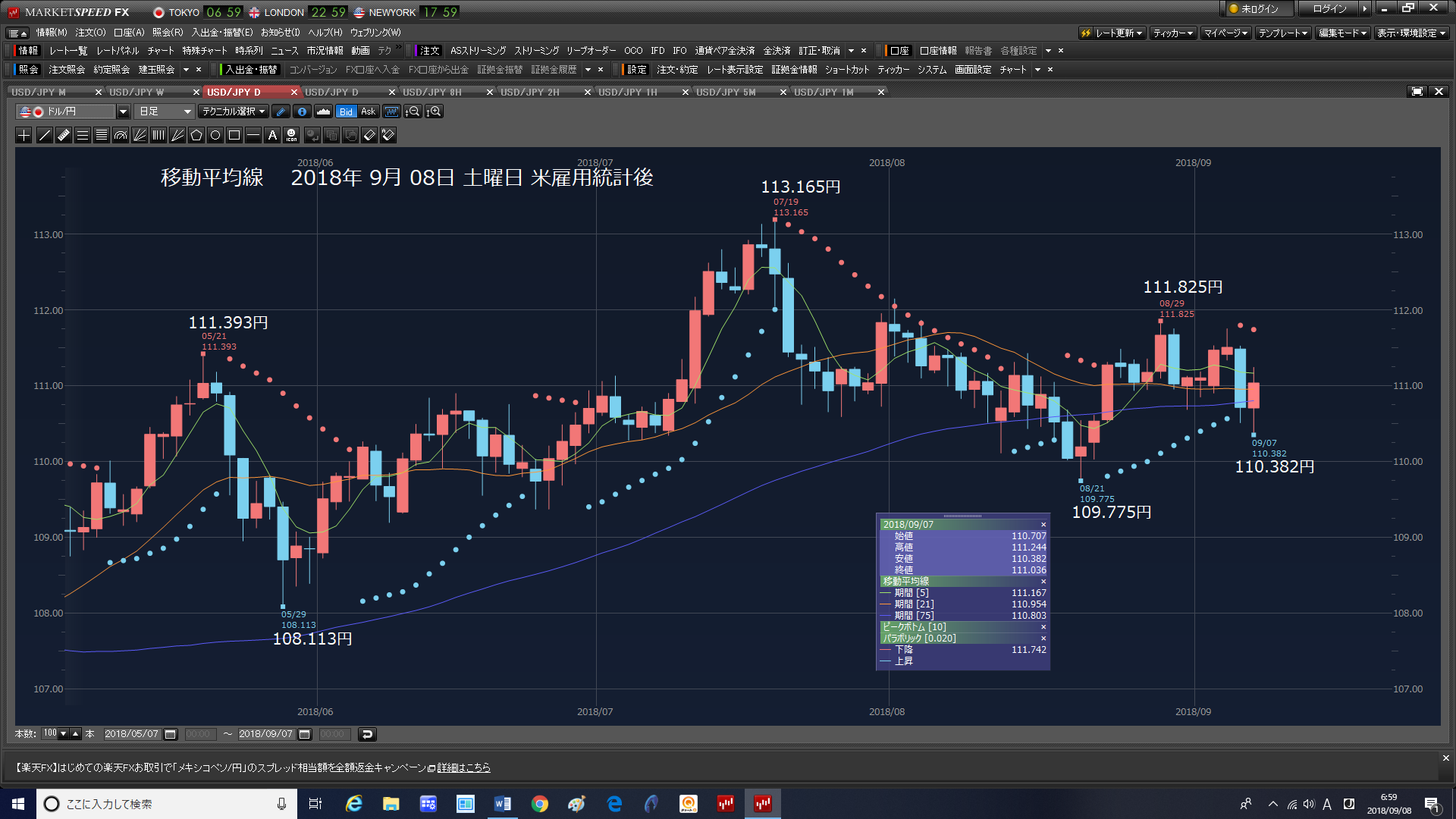Select the horizontal line drawing tool

[x=253, y=135]
